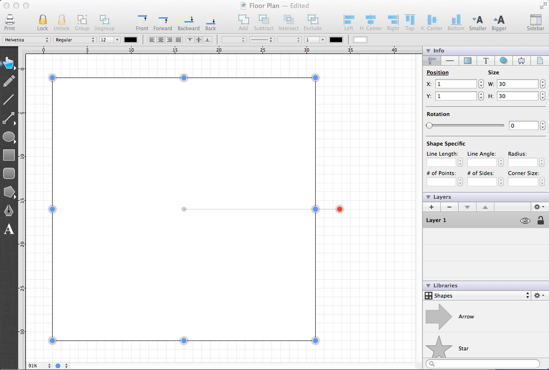Click the black stroke color swatch
This screenshot has height=370, width=549.
pos(336,40)
